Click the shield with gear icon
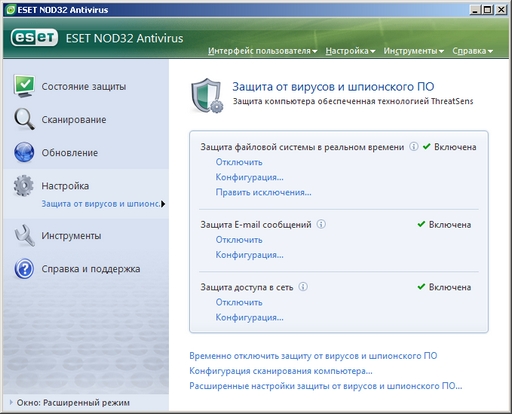This screenshot has width=512, height=414. 207,96
